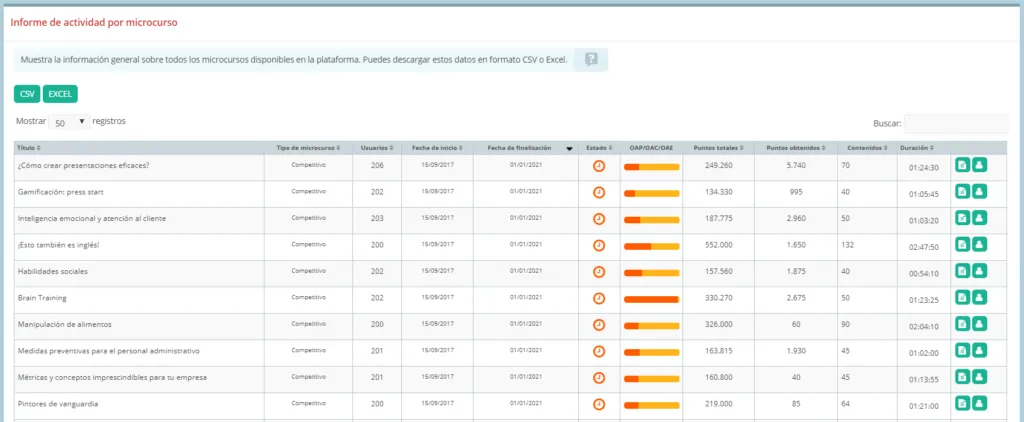Download the report as CSV
This screenshot has height=422, width=1024.
27,94
